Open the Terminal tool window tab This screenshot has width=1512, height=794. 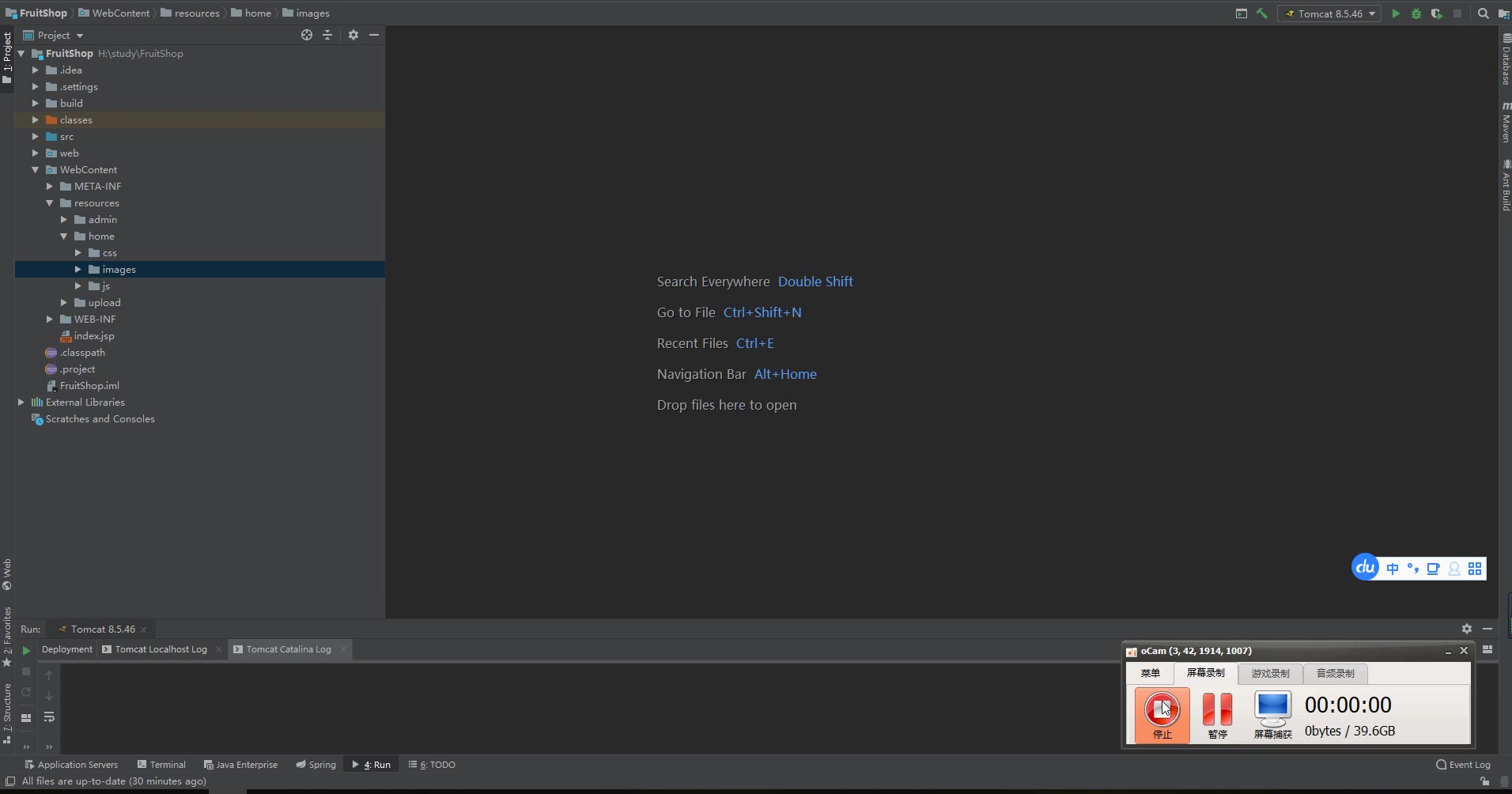161,765
